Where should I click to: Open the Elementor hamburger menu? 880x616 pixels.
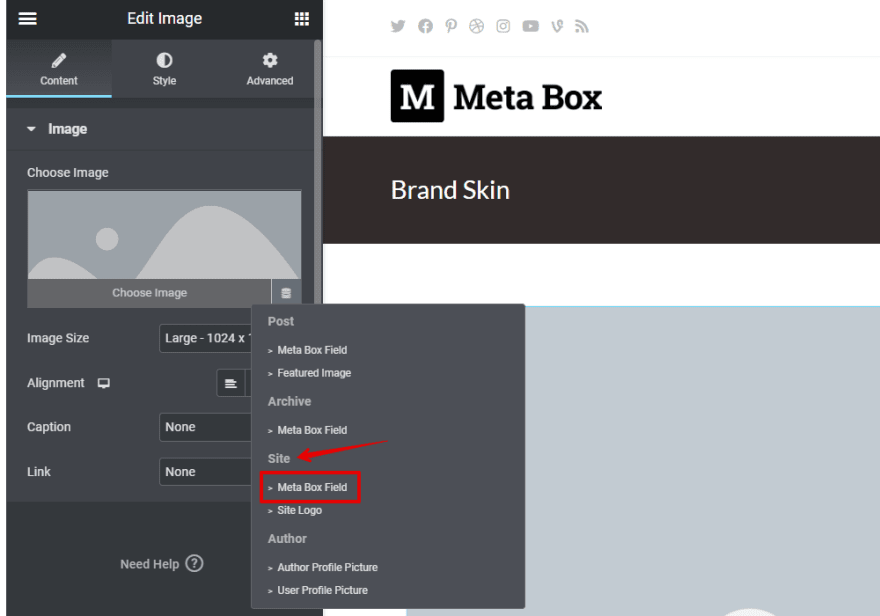click(28, 19)
